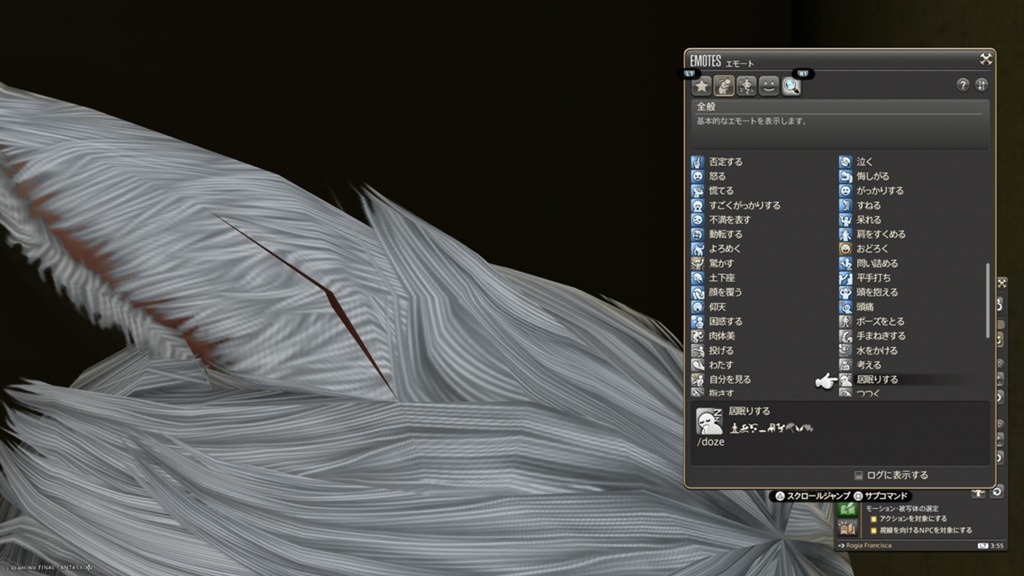Click the 土下座 emote icon
This screenshot has height=576, width=1024.
click(x=697, y=278)
